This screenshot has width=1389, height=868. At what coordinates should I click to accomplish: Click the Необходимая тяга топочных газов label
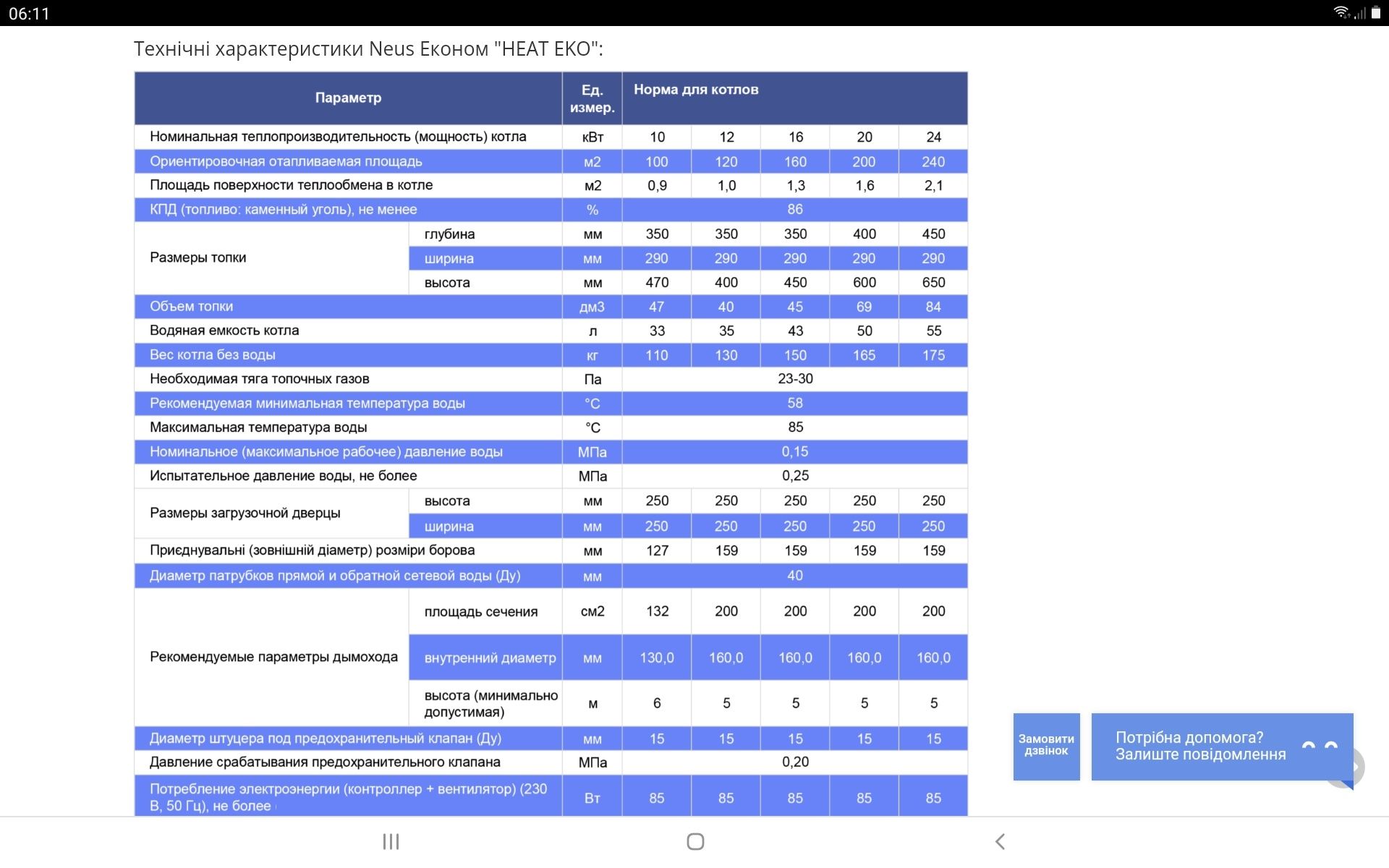259,379
